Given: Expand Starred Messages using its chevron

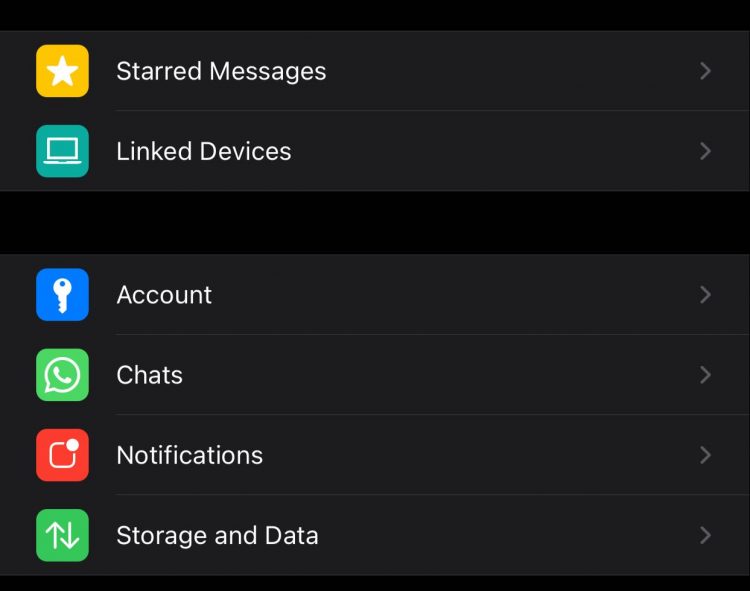Looking at the screenshot, I should coord(705,71).
